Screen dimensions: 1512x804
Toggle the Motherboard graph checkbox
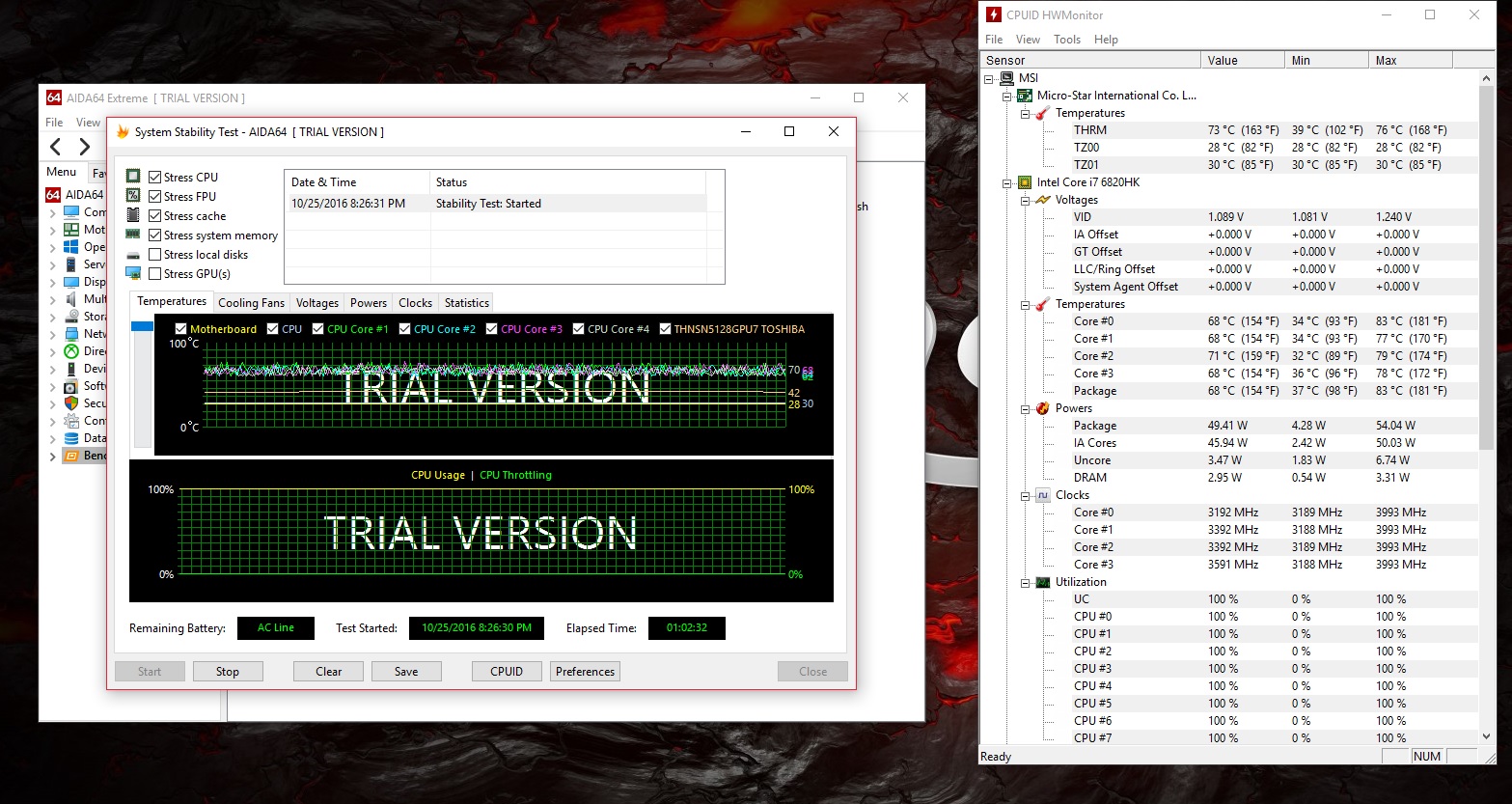coord(180,329)
